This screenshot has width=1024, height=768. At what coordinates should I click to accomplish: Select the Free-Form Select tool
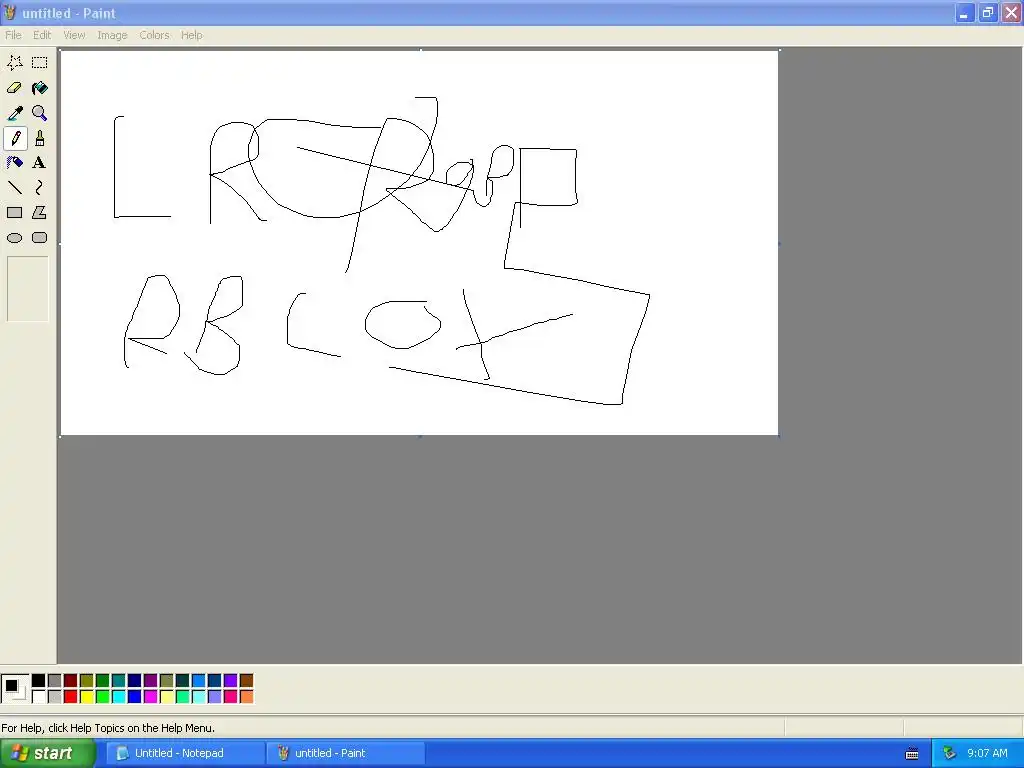point(14,63)
